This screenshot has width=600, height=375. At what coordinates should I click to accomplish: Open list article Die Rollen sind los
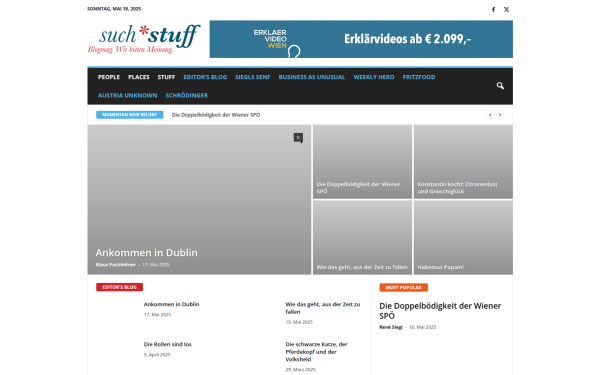168,344
